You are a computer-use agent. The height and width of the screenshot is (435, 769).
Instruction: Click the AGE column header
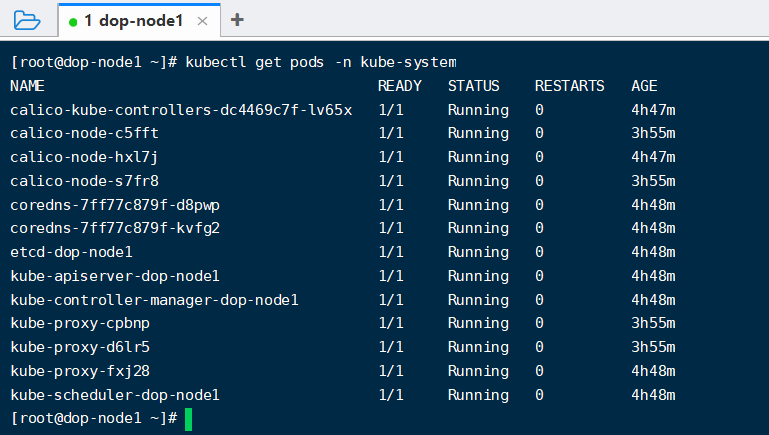click(x=645, y=86)
